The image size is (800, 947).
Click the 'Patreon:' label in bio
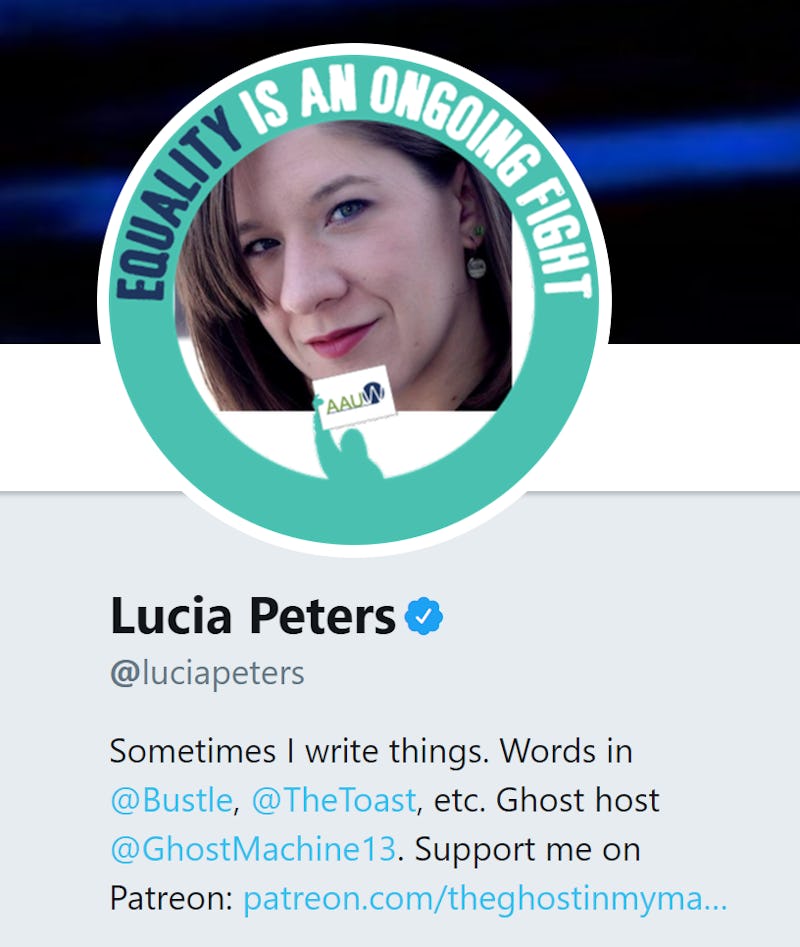(x=171, y=899)
